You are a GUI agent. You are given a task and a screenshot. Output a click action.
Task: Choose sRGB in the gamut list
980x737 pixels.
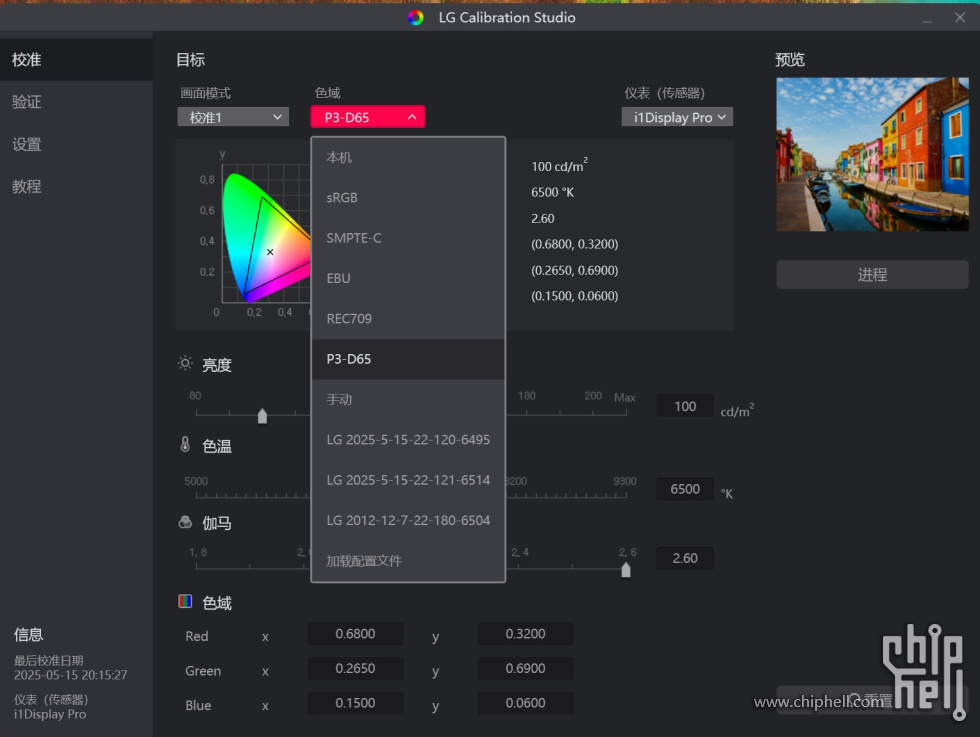click(408, 198)
